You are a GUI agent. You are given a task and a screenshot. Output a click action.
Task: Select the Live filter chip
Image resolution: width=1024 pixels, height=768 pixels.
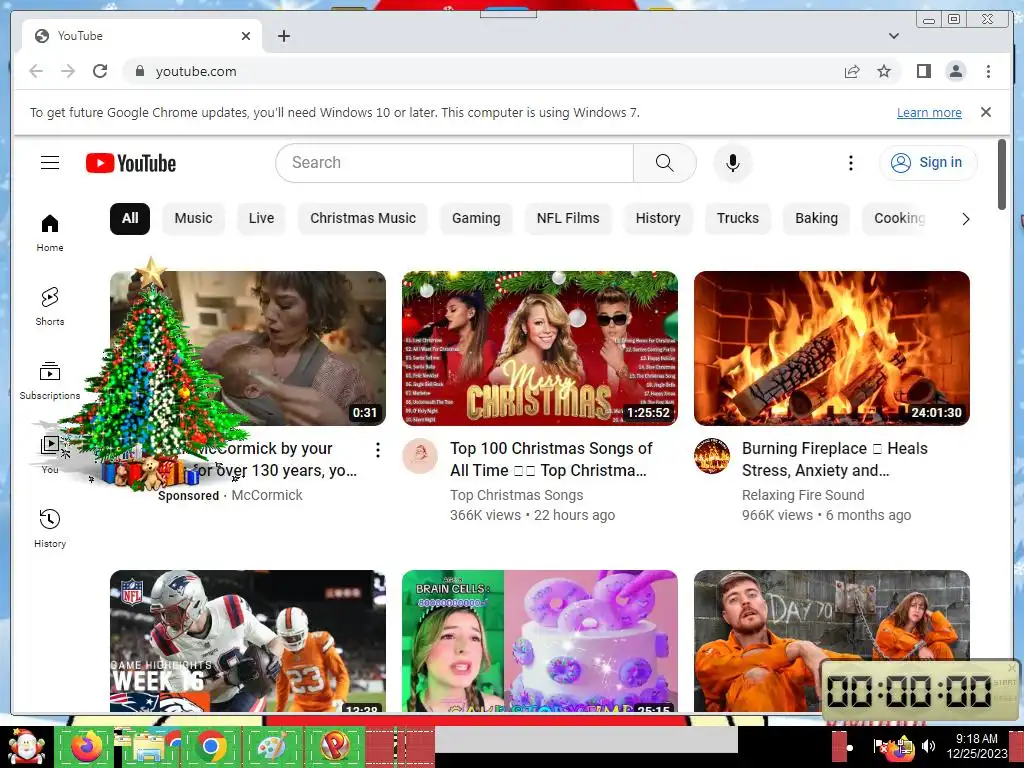tap(261, 218)
